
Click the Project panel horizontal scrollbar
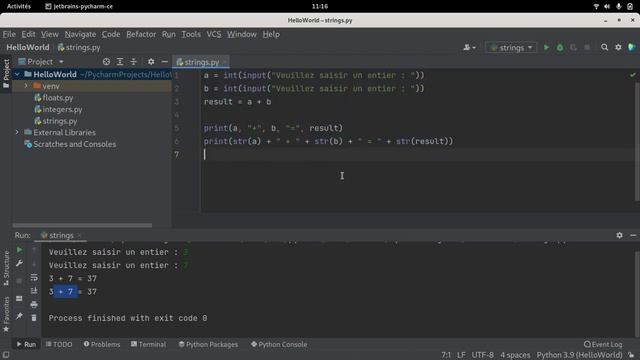[82, 225]
